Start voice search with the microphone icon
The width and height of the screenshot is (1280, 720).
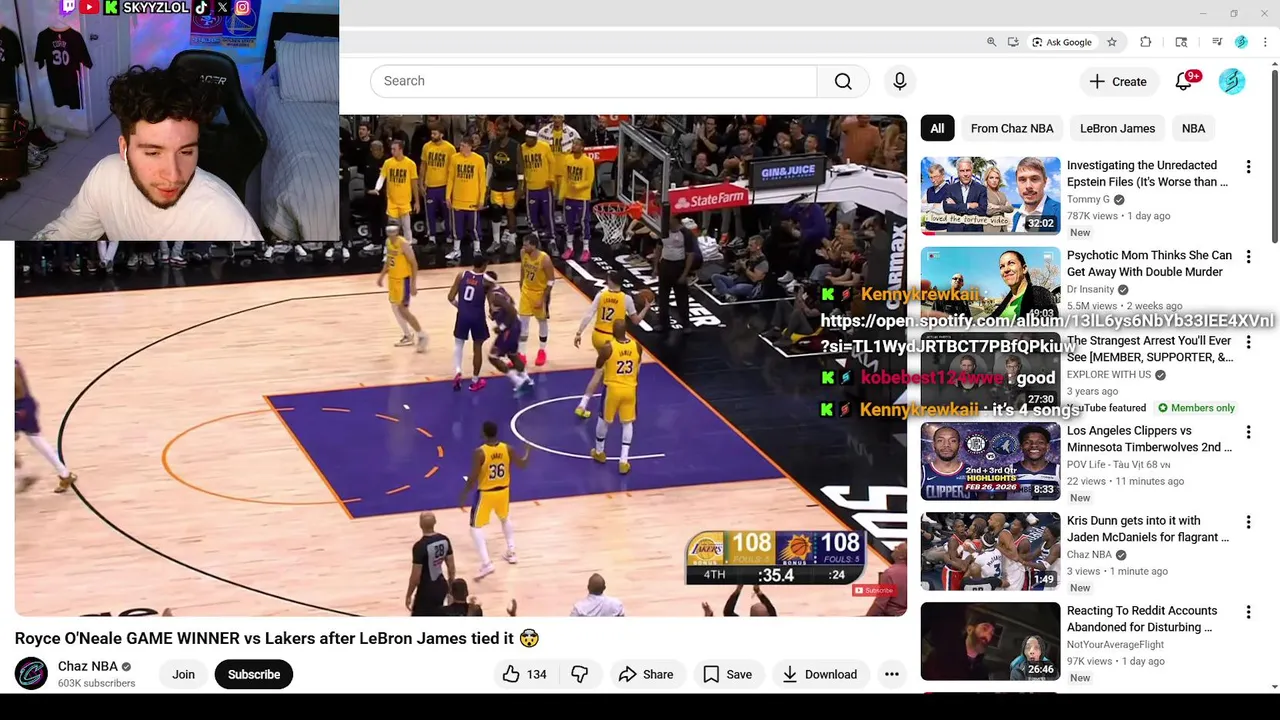point(900,81)
